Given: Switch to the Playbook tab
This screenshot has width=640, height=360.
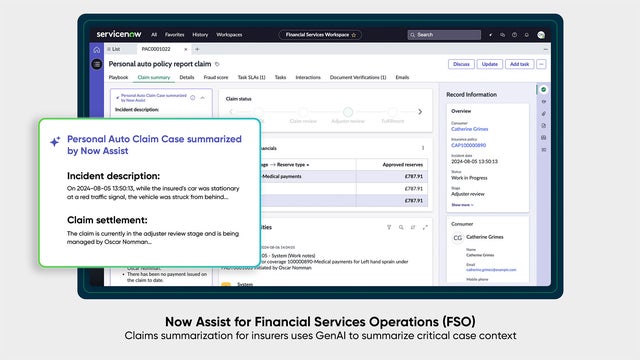Looking at the screenshot, I should tap(118, 77).
